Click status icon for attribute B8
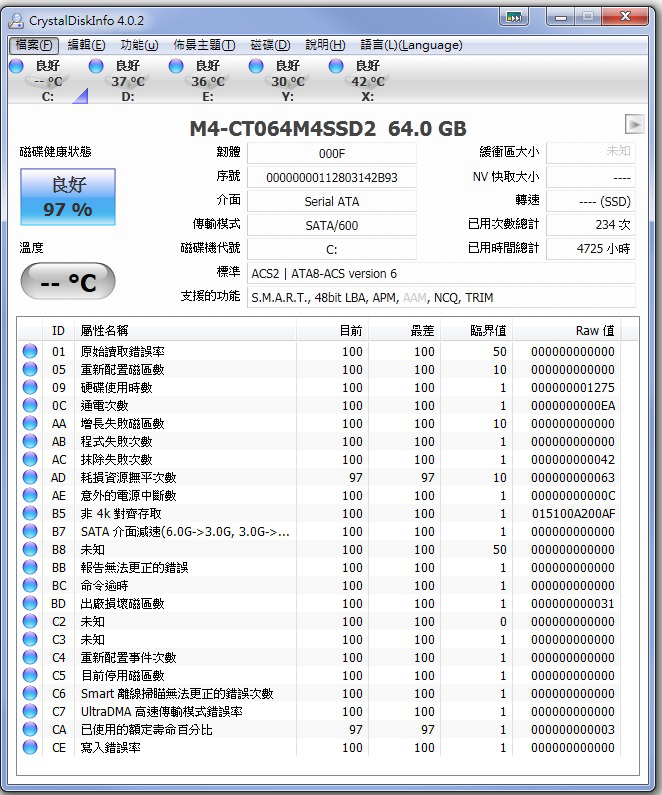This screenshot has width=662, height=795. (30, 549)
